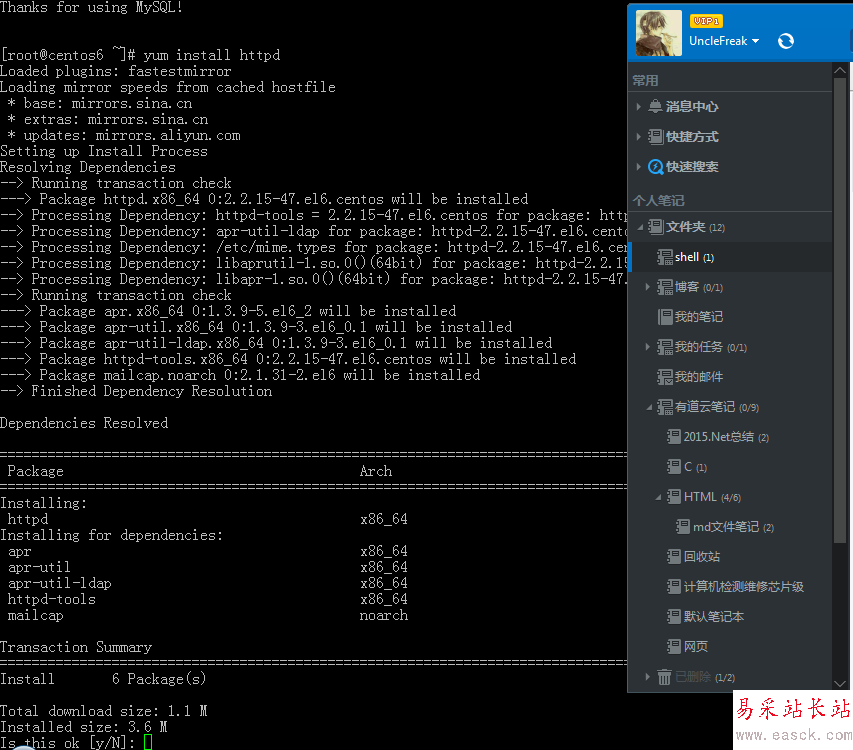Open 我的邮件 notebook
The image size is (853, 750).
pos(699,376)
